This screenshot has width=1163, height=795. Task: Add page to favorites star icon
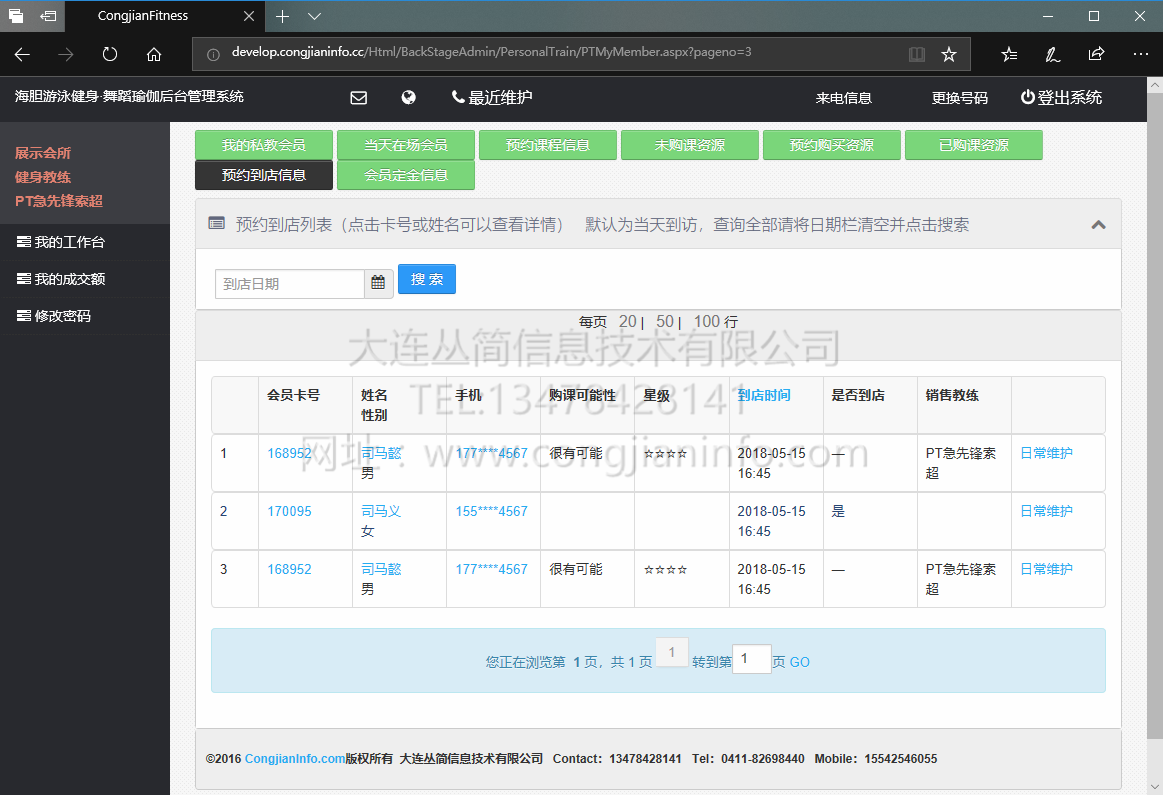pyautogui.click(x=949, y=54)
